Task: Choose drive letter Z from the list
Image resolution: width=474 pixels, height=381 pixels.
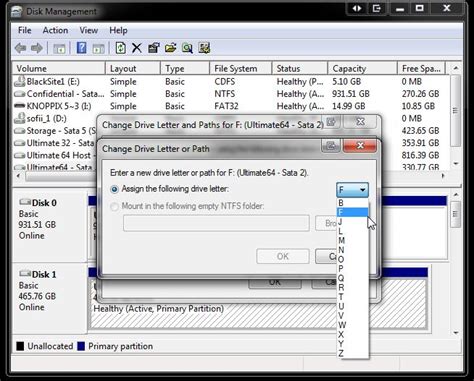Action: click(353, 353)
